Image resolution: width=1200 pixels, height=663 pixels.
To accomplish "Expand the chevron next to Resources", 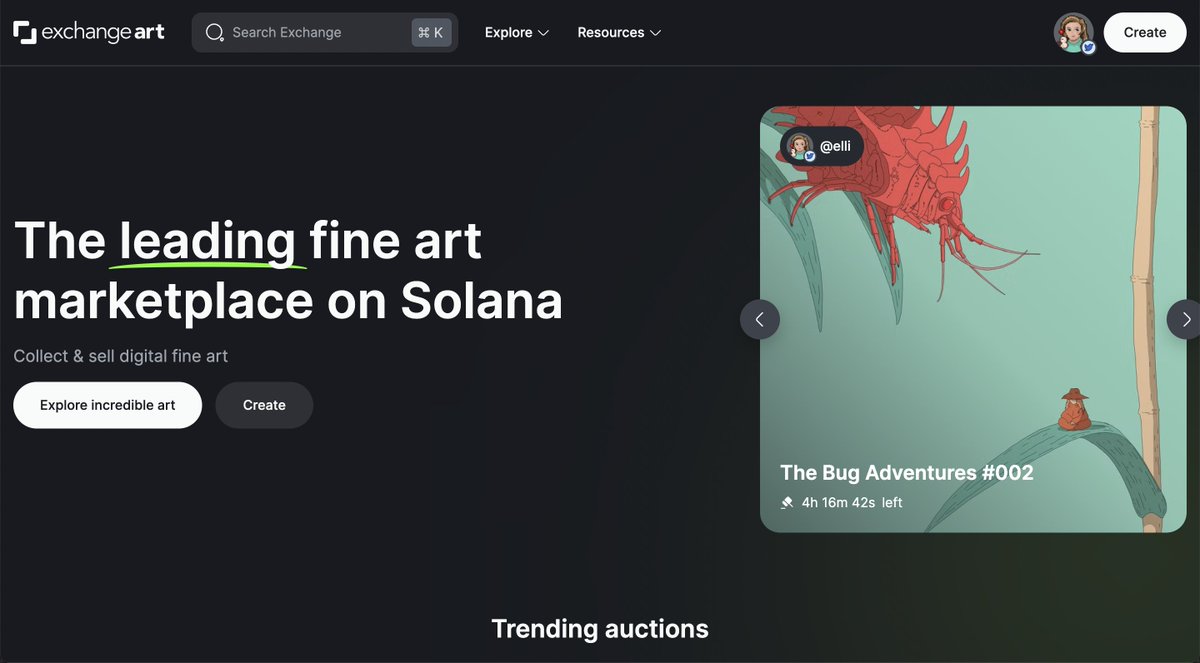I will [x=657, y=33].
